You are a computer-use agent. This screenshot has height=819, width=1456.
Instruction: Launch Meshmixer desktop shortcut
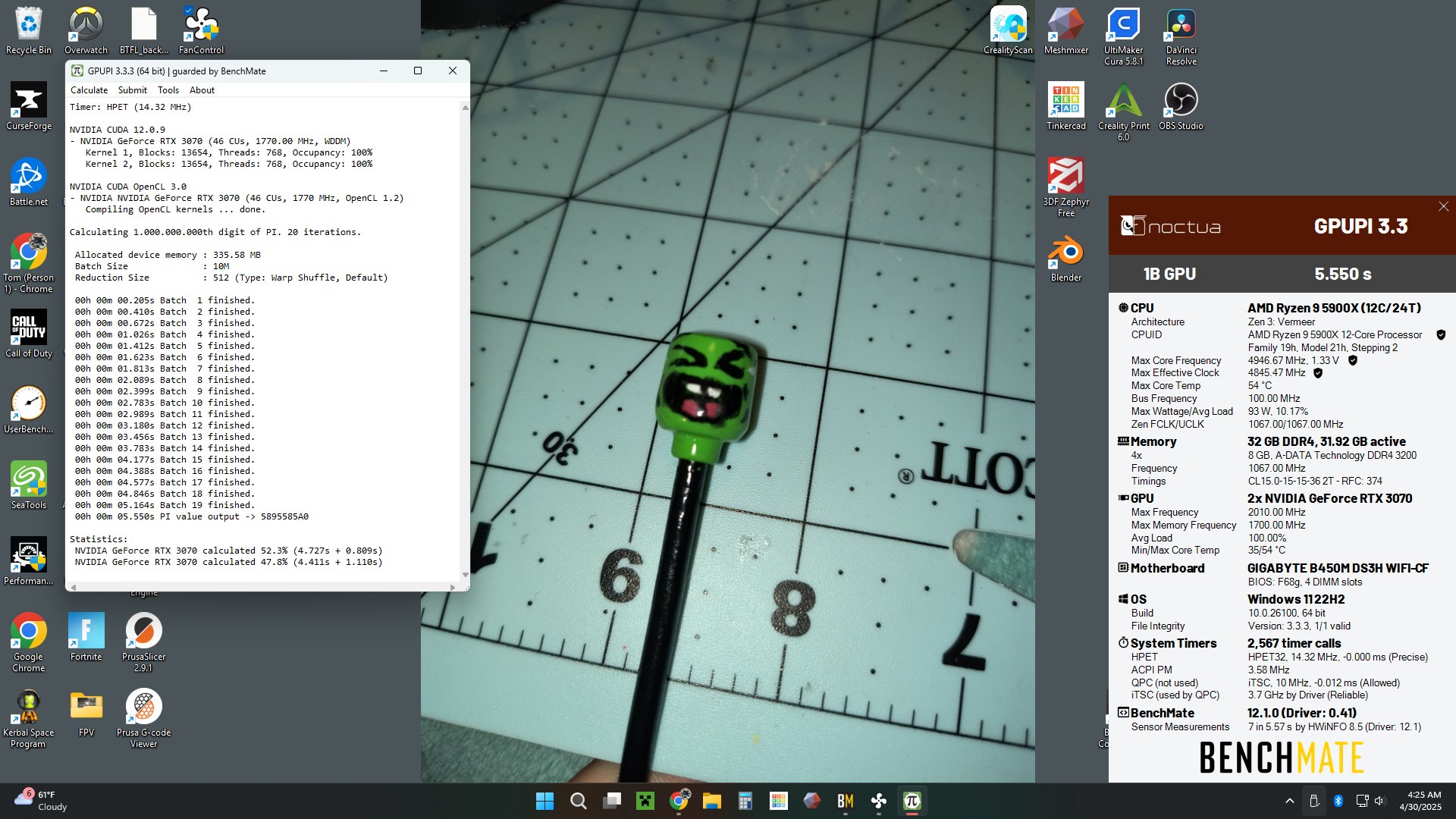(x=1065, y=30)
